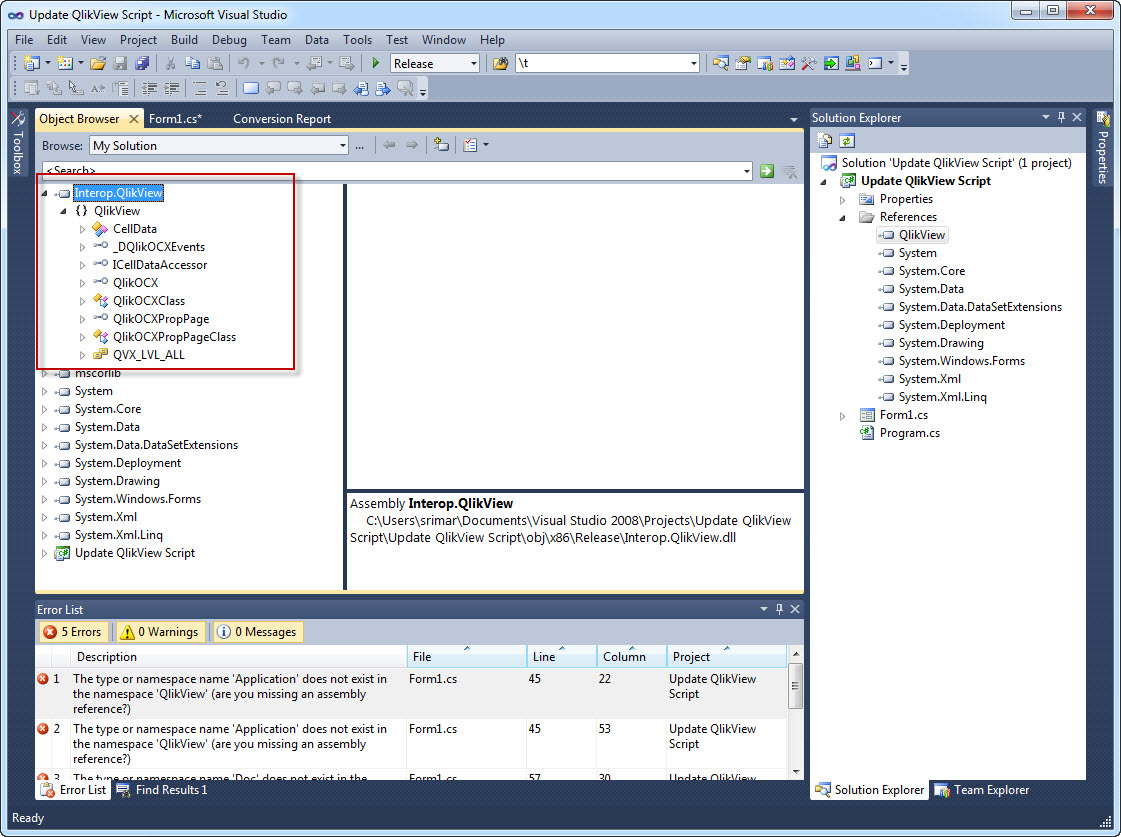This screenshot has width=1121, height=837.
Task: Click the Add New Item toolbar icon
Action: coord(64,63)
